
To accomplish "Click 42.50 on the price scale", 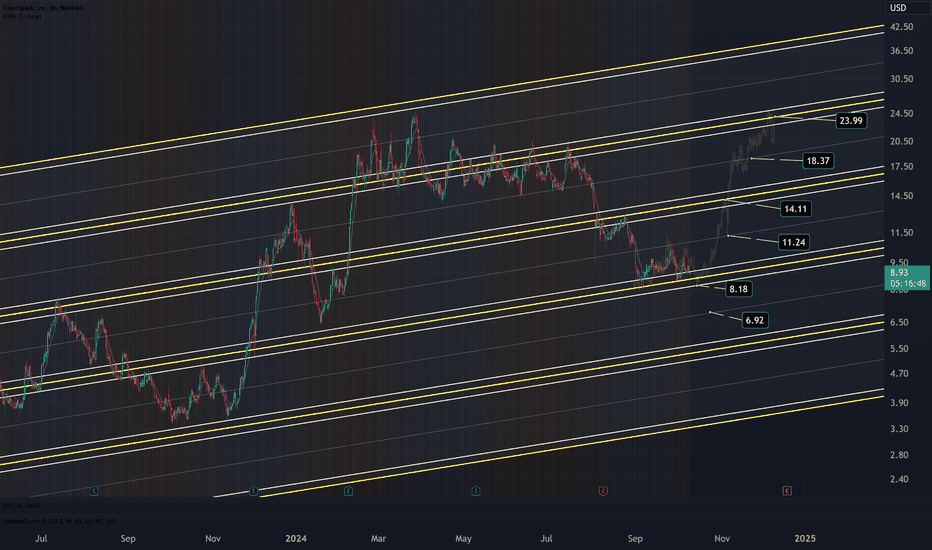I will point(902,27).
